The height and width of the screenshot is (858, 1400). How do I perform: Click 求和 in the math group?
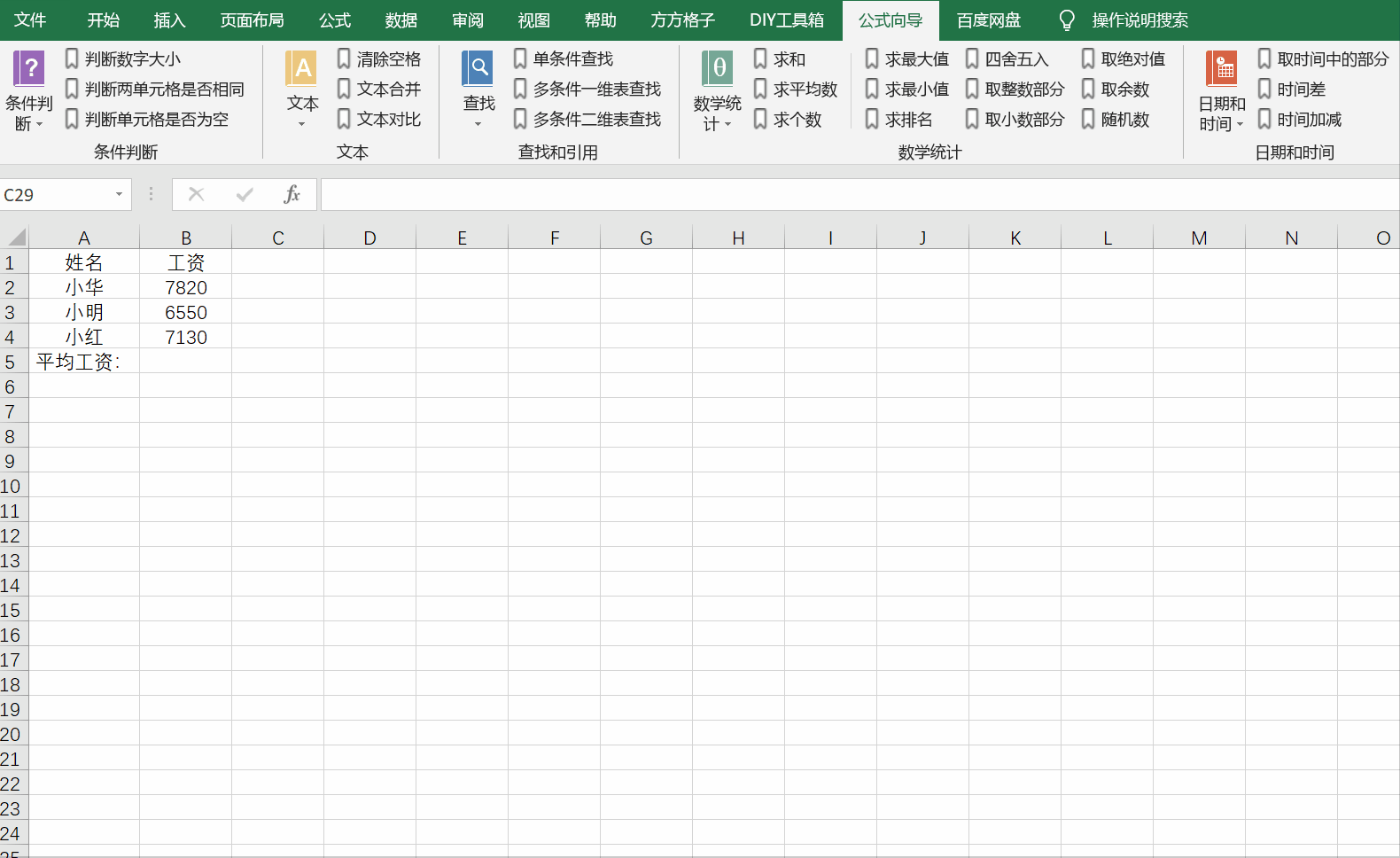(x=780, y=58)
